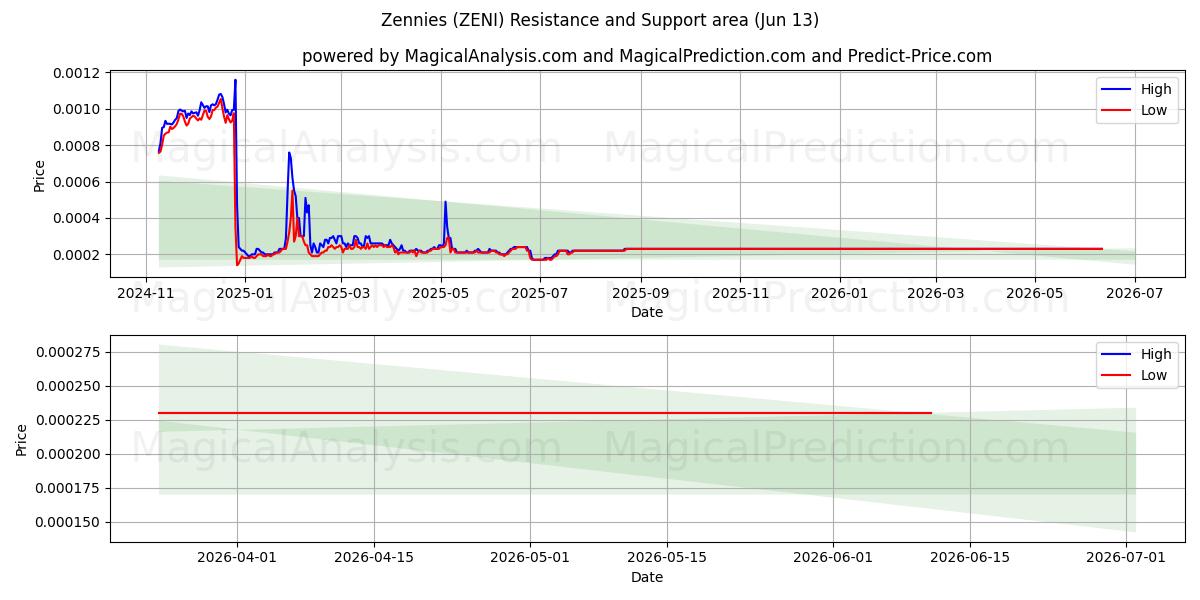Image resolution: width=1200 pixels, height=600 pixels.
Task: Select 'High' in the lower chart legend
Action: point(1156,354)
